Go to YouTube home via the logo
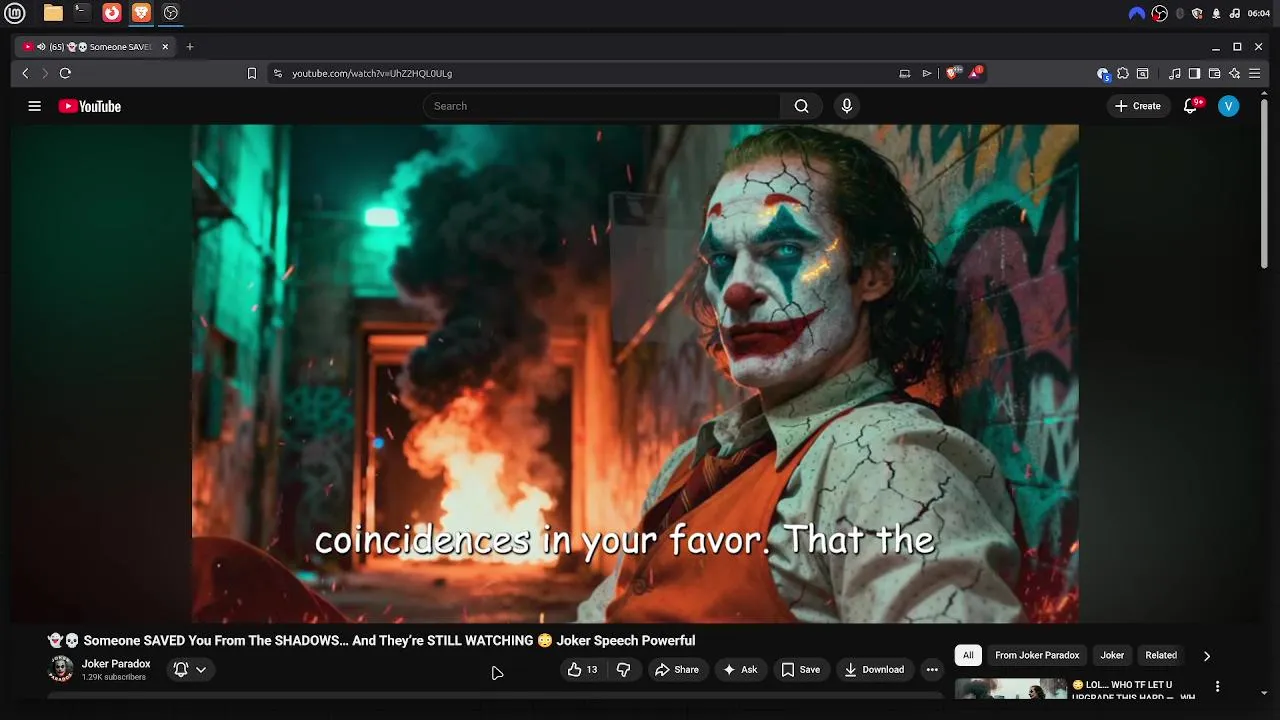 89,106
